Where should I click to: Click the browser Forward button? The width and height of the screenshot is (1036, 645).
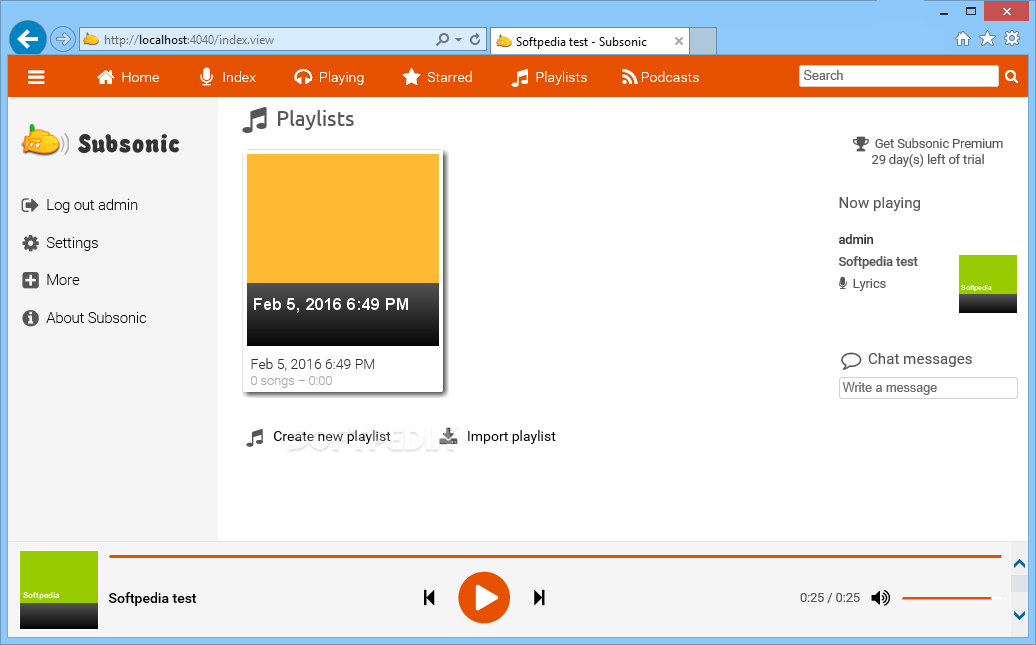pyautogui.click(x=63, y=39)
